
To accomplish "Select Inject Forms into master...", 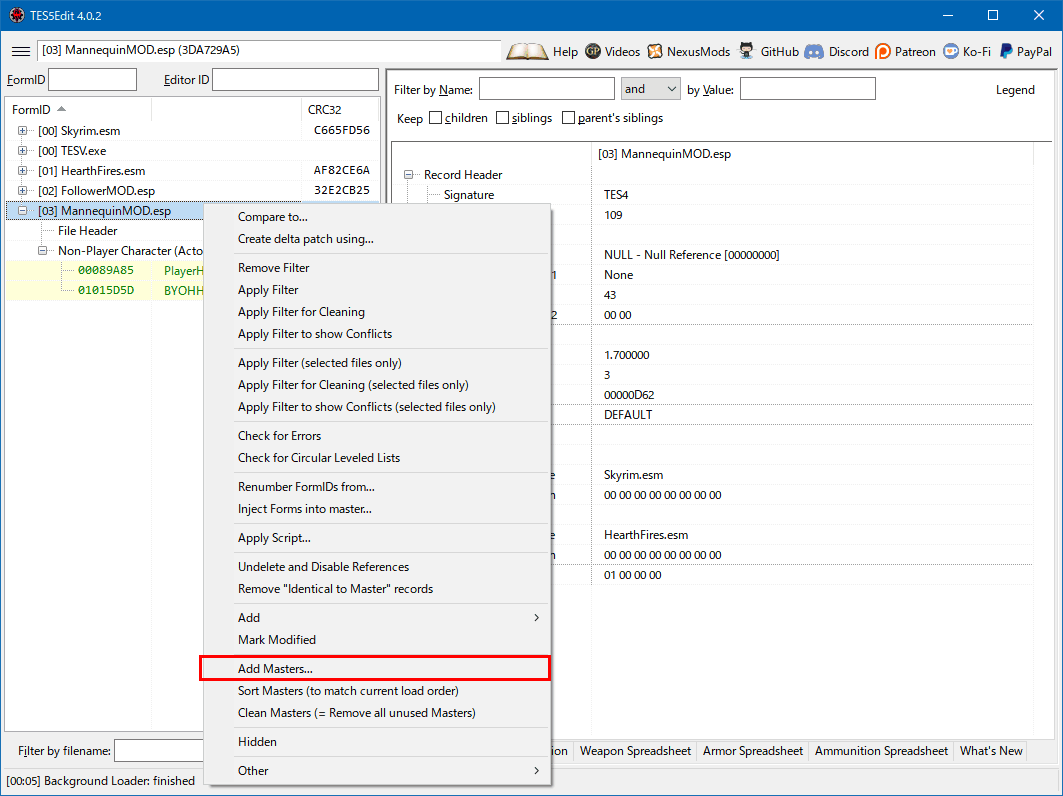I will [x=378, y=509].
